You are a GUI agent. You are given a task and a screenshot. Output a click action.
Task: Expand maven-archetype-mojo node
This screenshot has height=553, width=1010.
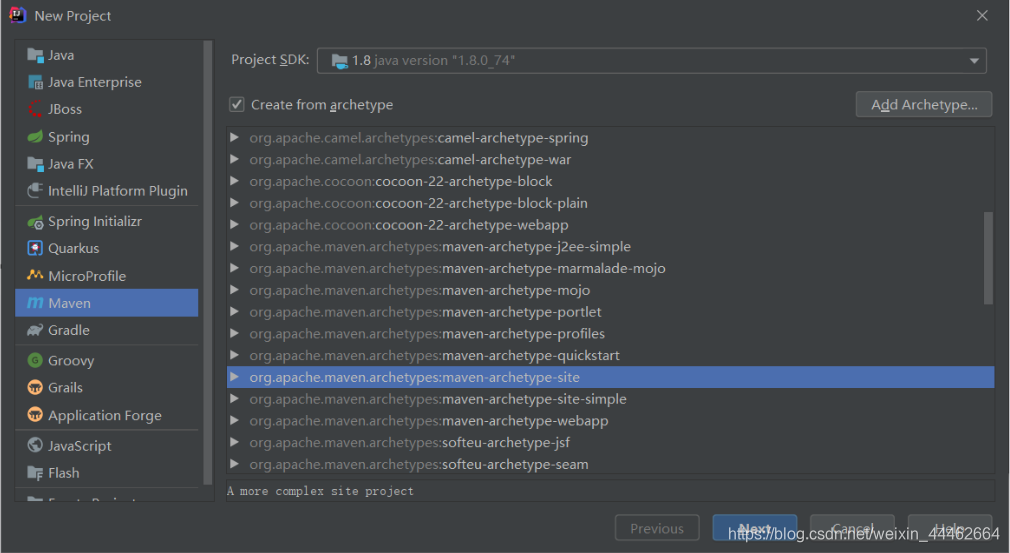[234, 290]
